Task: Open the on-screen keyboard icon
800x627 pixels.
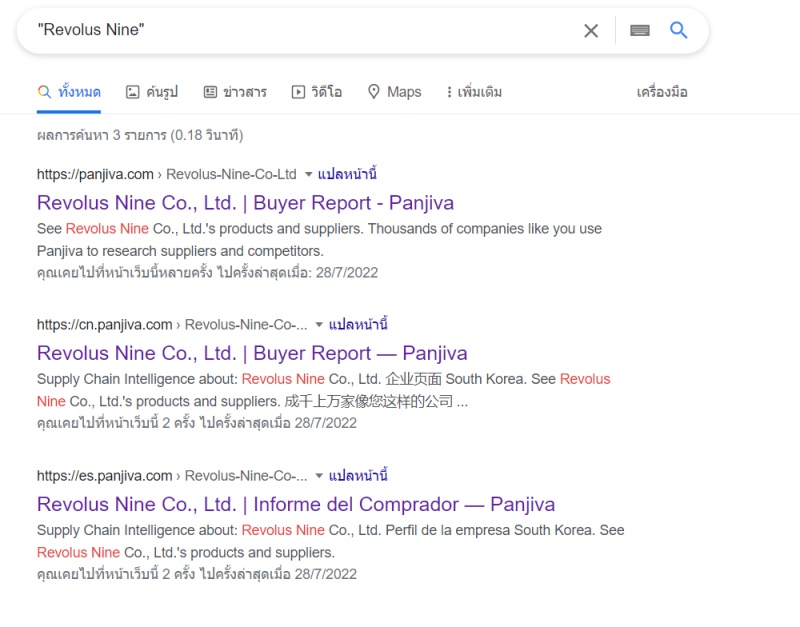Action: [640, 31]
